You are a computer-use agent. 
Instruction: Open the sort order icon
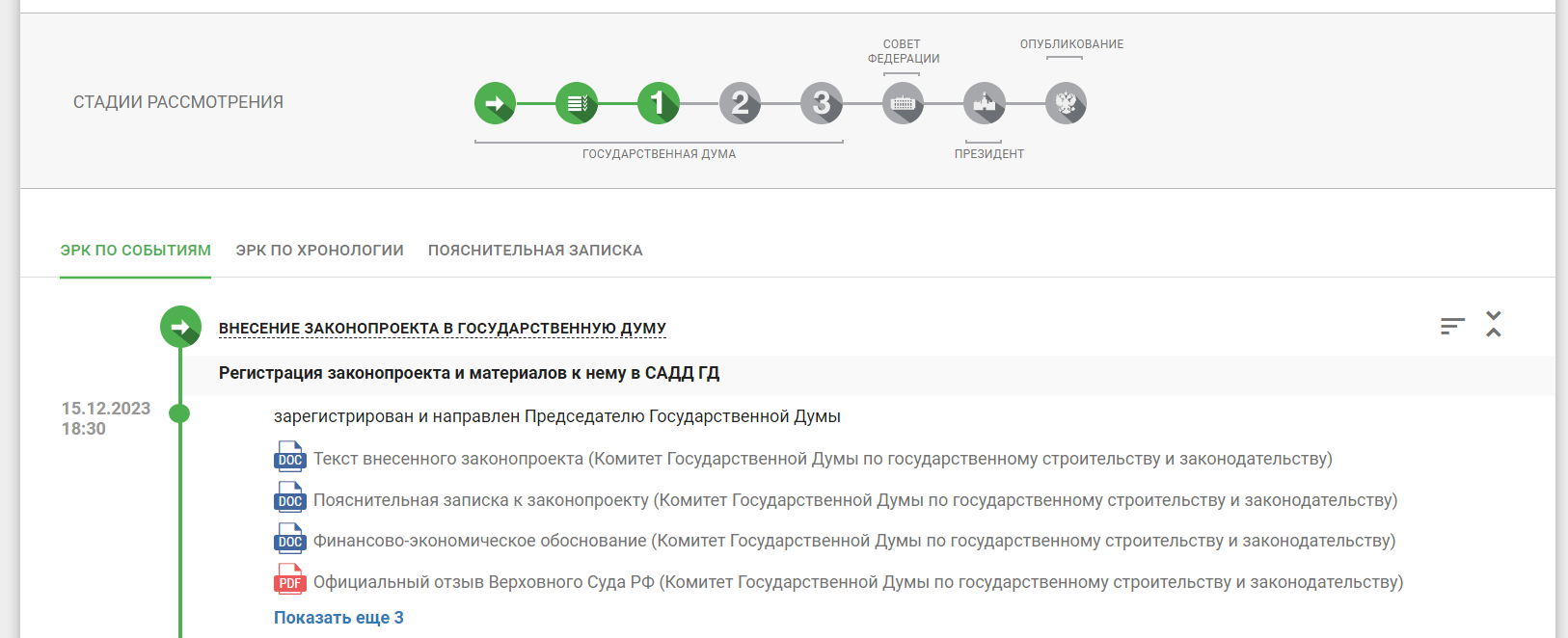1452,326
